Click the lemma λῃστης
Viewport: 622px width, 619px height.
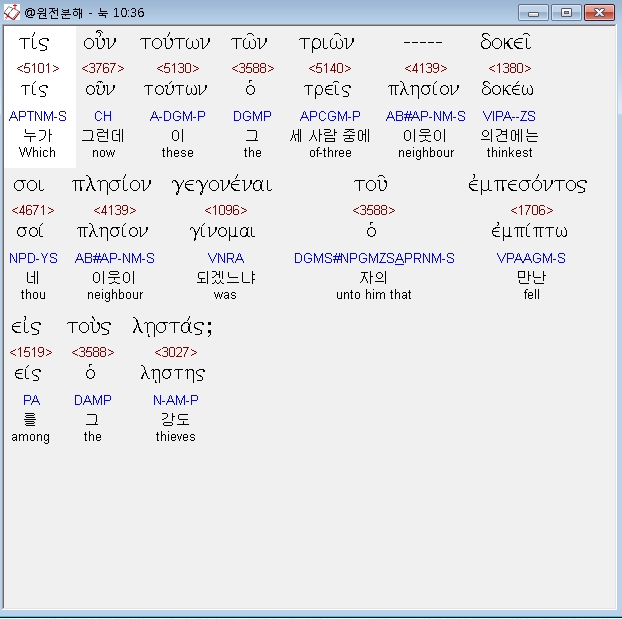(x=173, y=373)
